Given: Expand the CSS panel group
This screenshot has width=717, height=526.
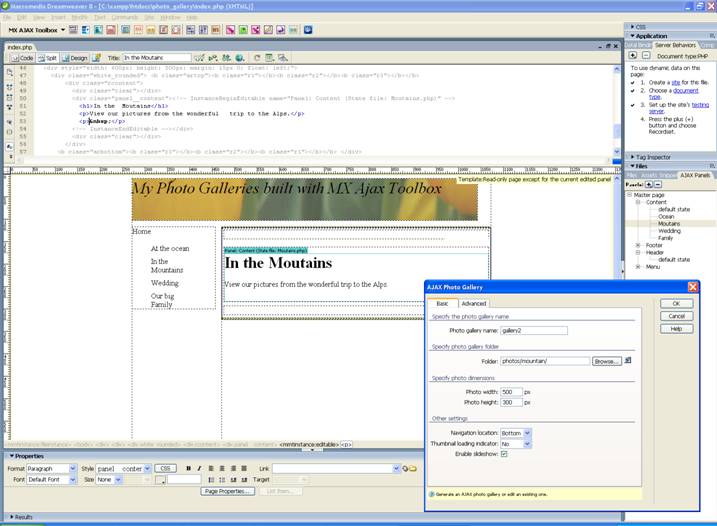Looking at the screenshot, I should [x=632, y=27].
